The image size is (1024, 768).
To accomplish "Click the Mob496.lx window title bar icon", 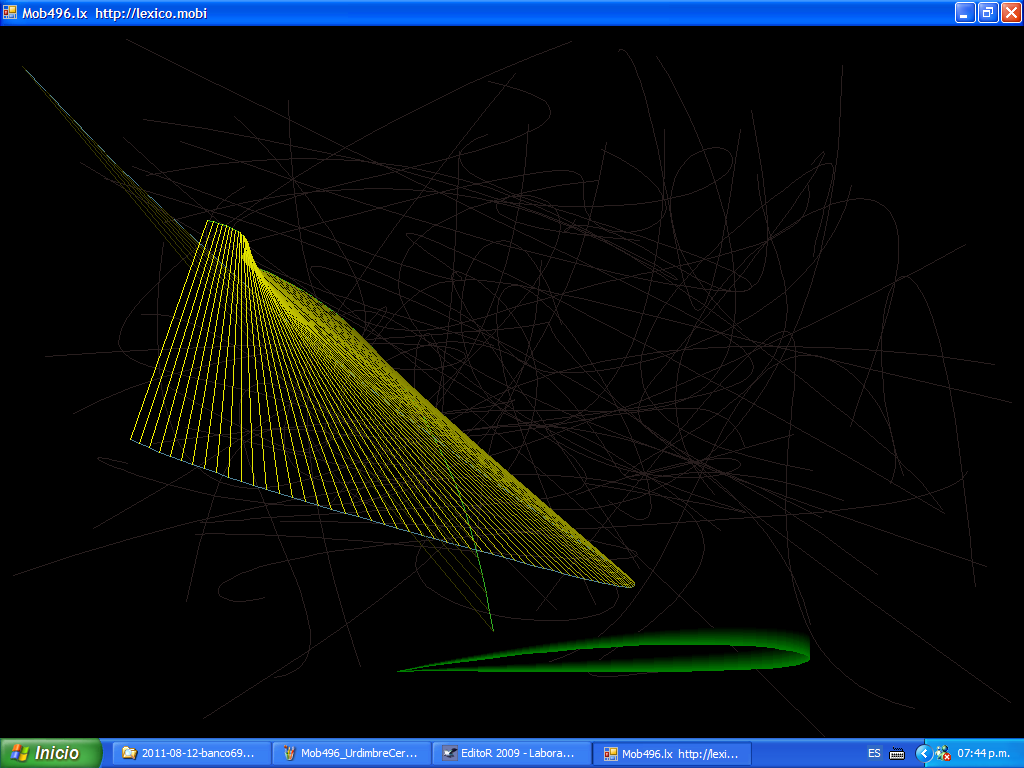I will tap(11, 12).
